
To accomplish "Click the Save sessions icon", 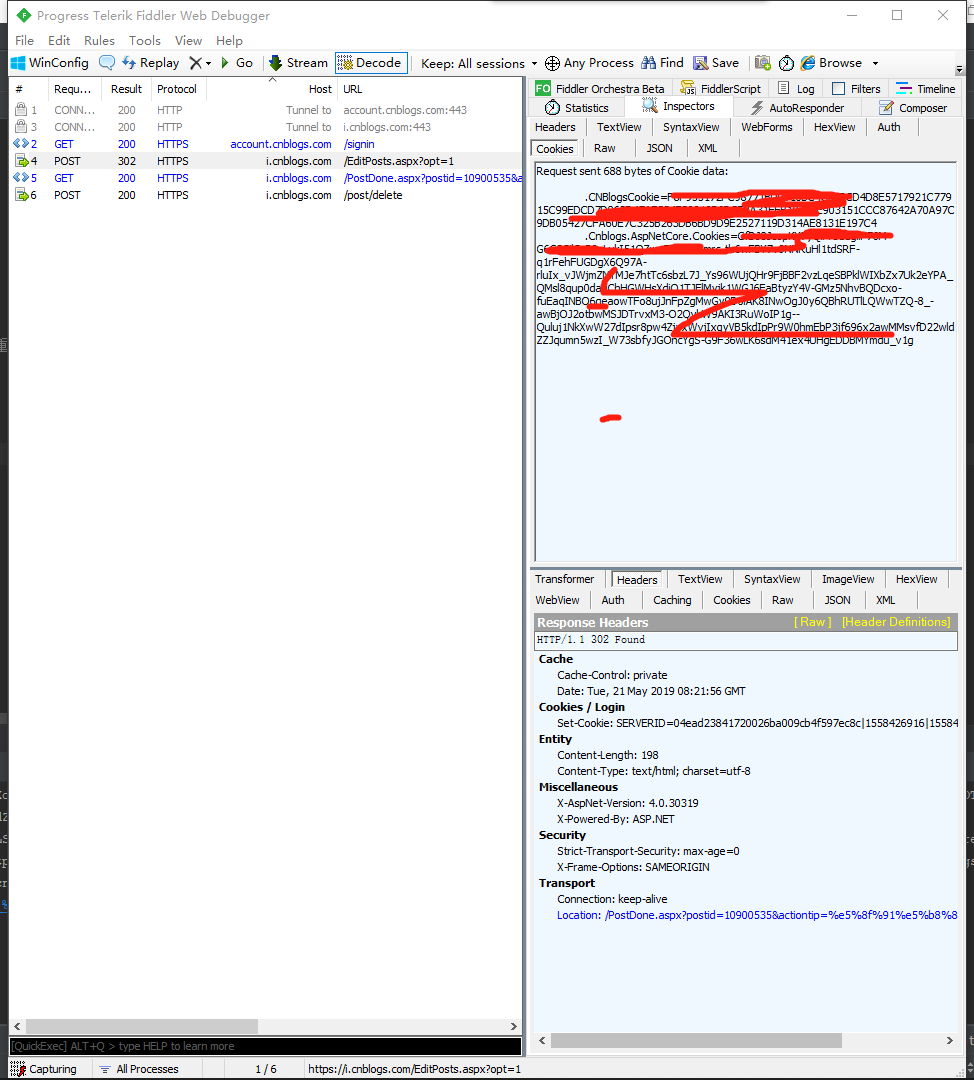I will (701, 63).
